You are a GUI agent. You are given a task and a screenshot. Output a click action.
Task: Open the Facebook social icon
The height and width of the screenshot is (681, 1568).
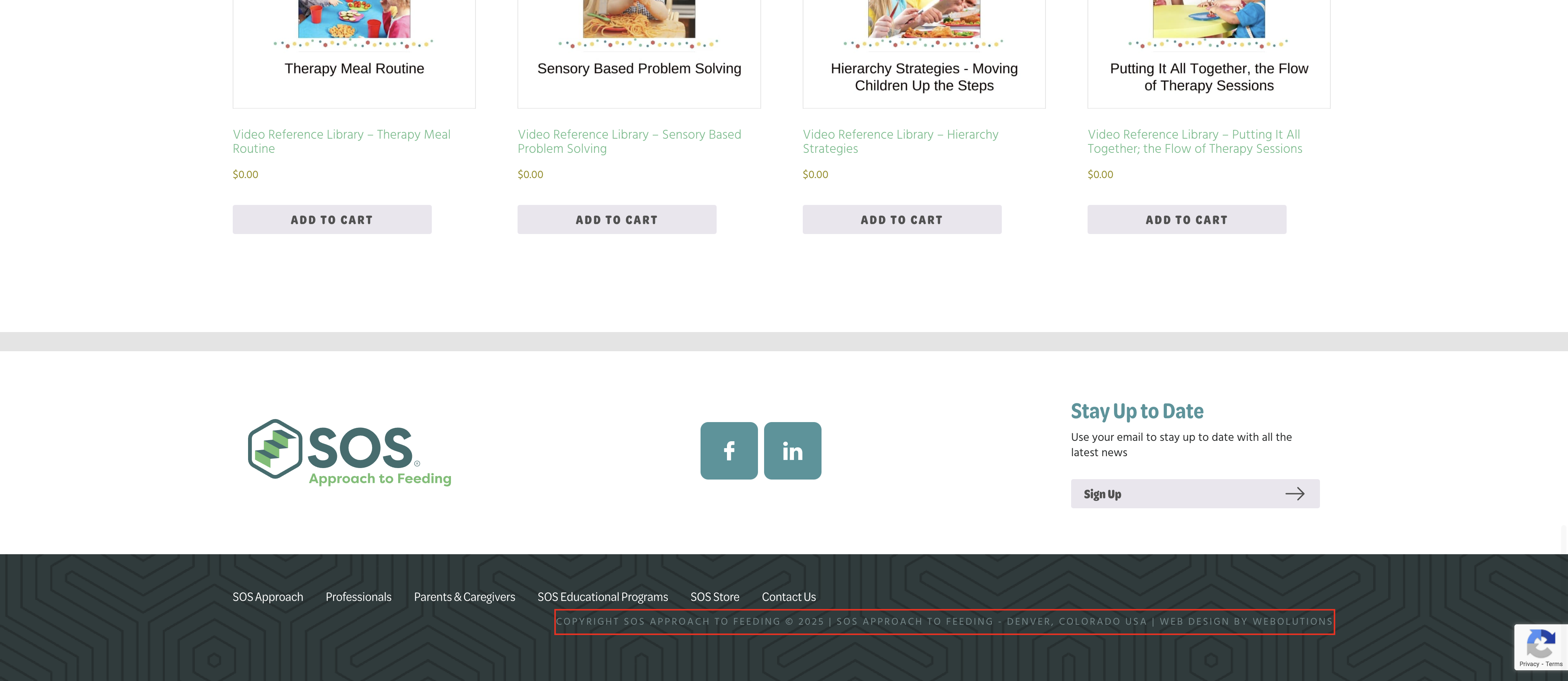pos(728,451)
